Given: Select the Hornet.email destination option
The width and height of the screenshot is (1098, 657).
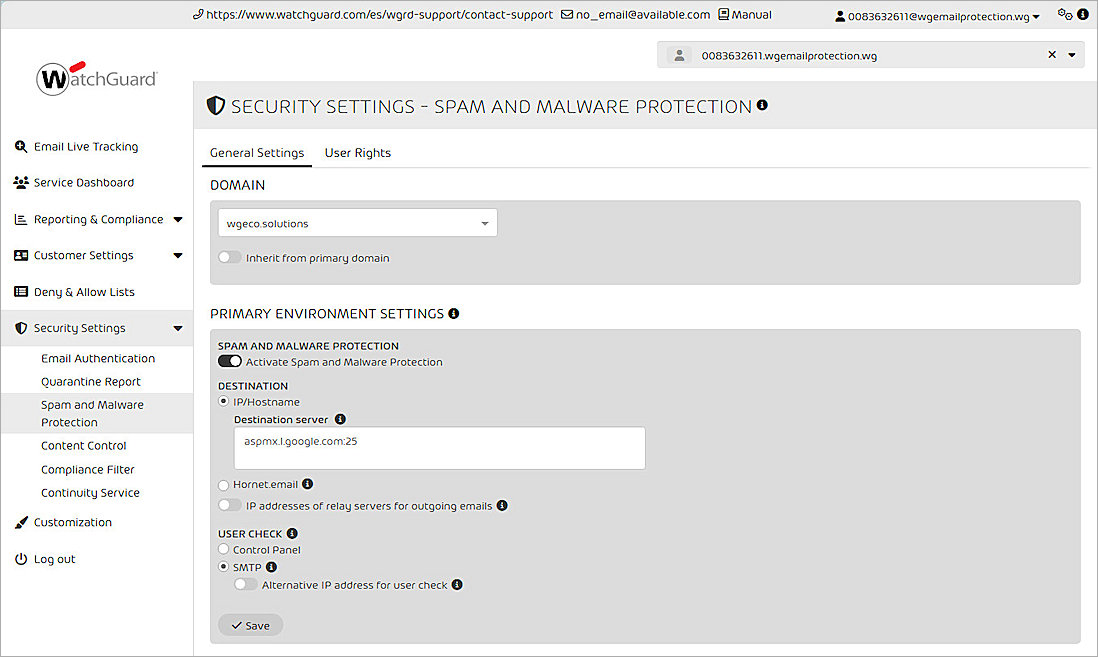Looking at the screenshot, I should pos(224,484).
